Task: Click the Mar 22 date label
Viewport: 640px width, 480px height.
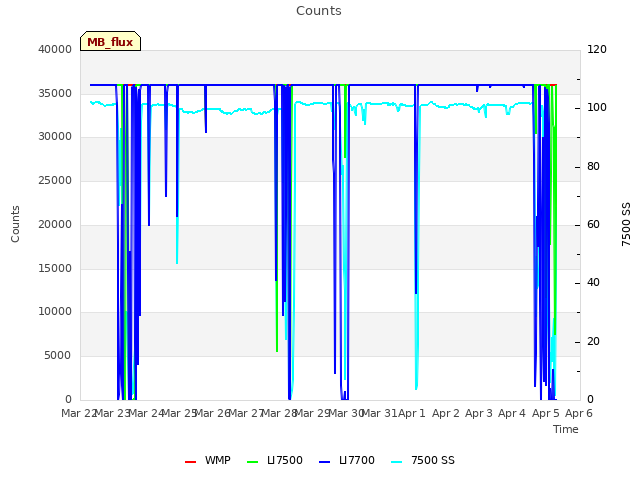Action: tap(79, 413)
